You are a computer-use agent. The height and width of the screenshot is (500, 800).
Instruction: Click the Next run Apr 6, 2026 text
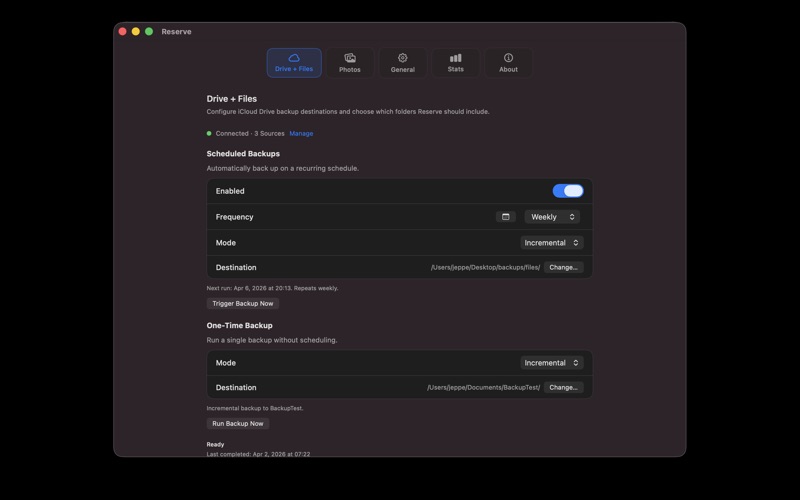[272, 288]
